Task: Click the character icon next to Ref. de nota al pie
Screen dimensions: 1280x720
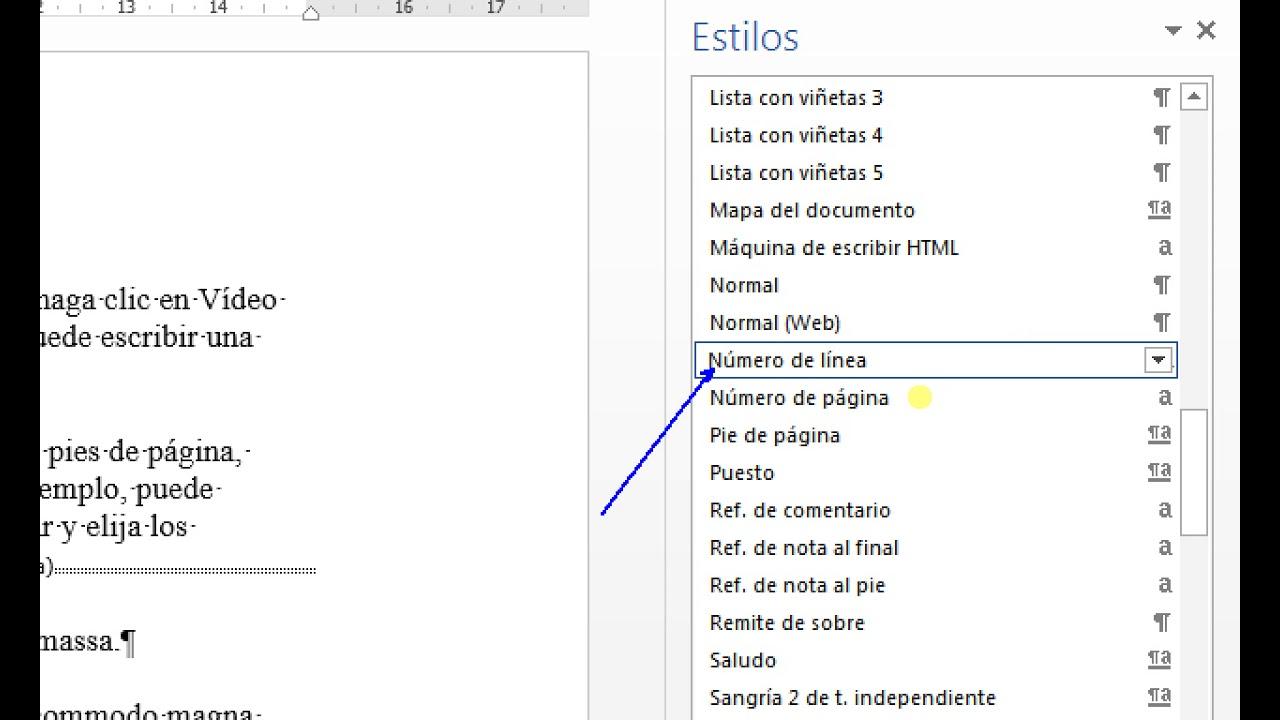Action: click(1165, 585)
